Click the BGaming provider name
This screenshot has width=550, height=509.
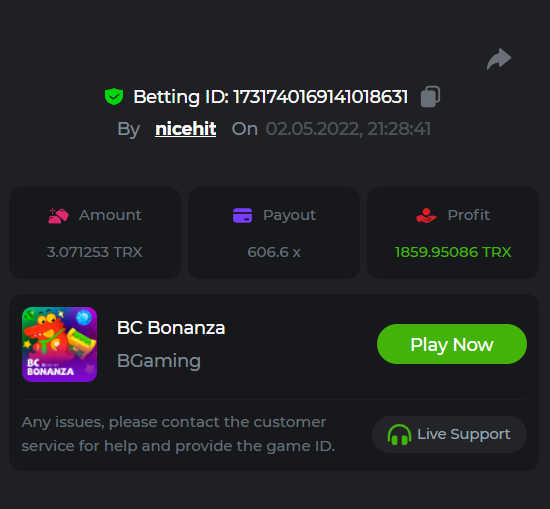(159, 361)
